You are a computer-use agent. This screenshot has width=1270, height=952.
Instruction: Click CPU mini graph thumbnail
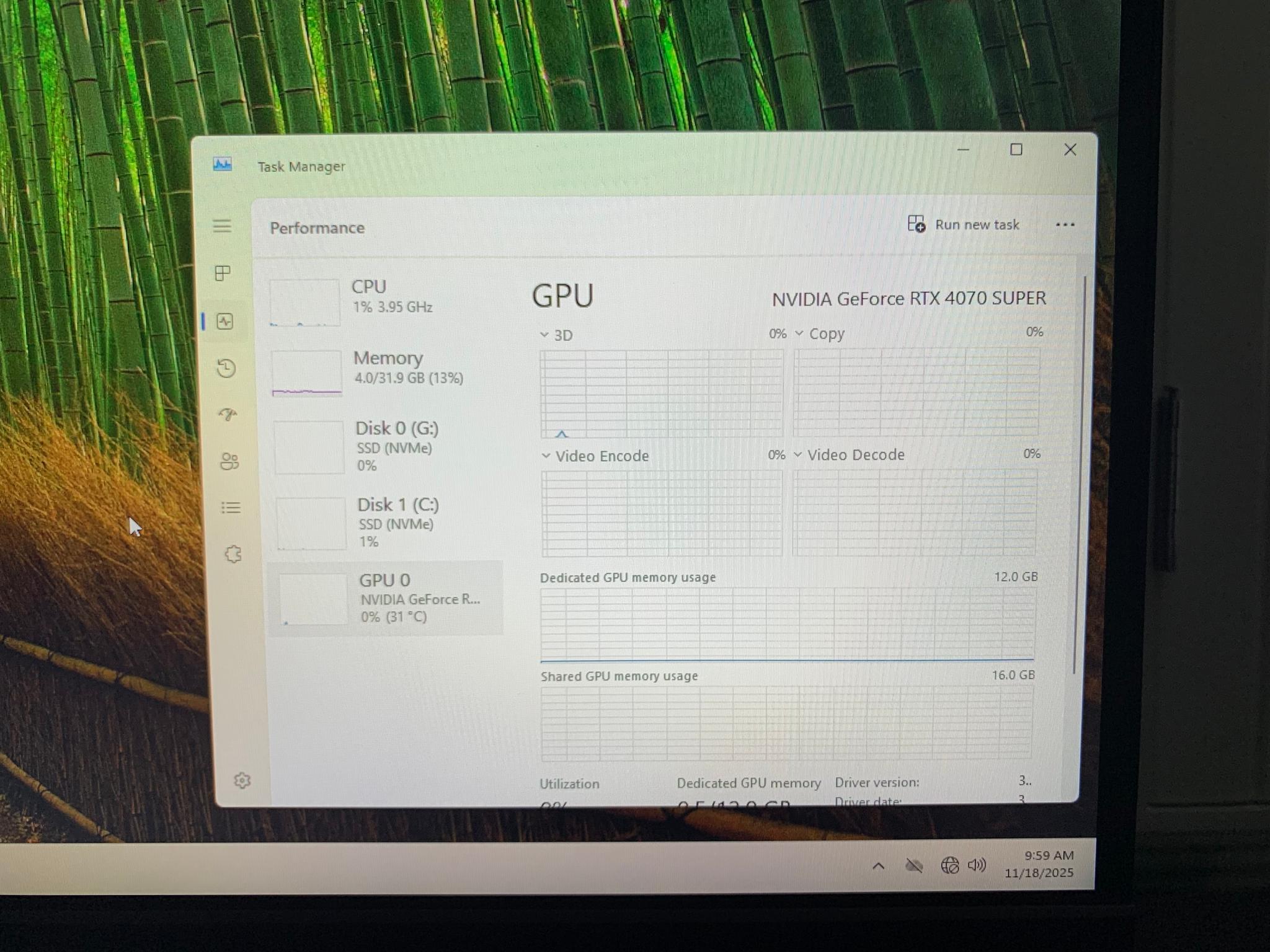click(304, 302)
